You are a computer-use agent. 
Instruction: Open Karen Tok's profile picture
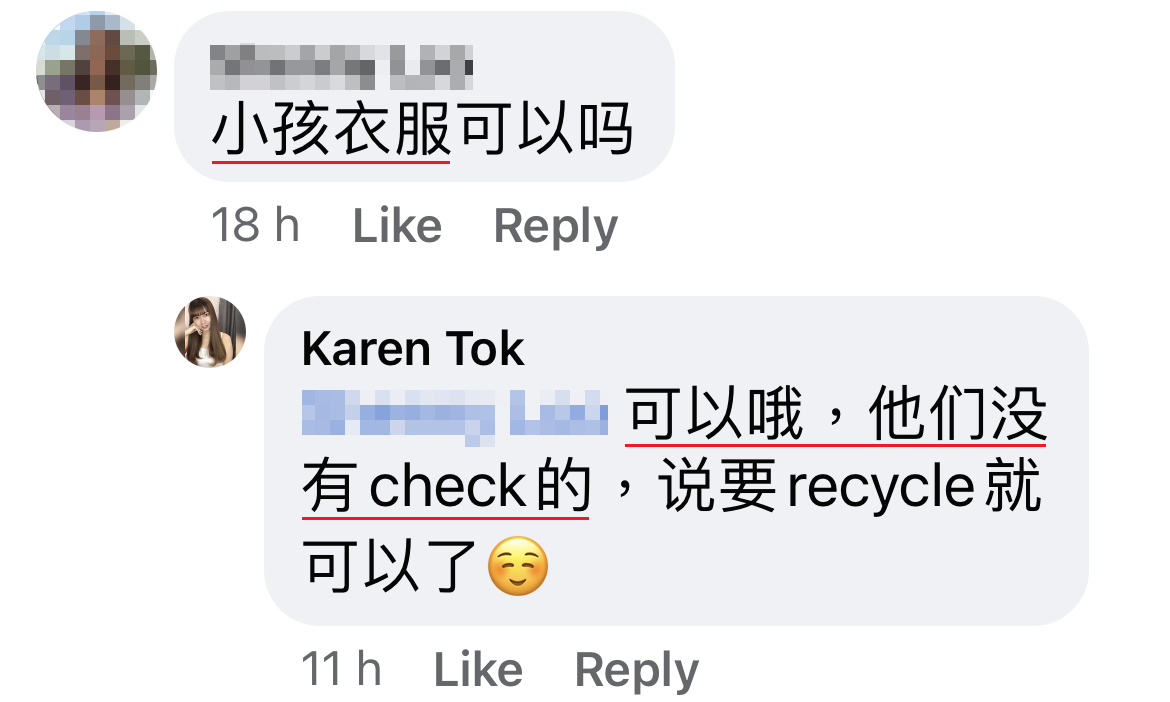click(x=210, y=332)
